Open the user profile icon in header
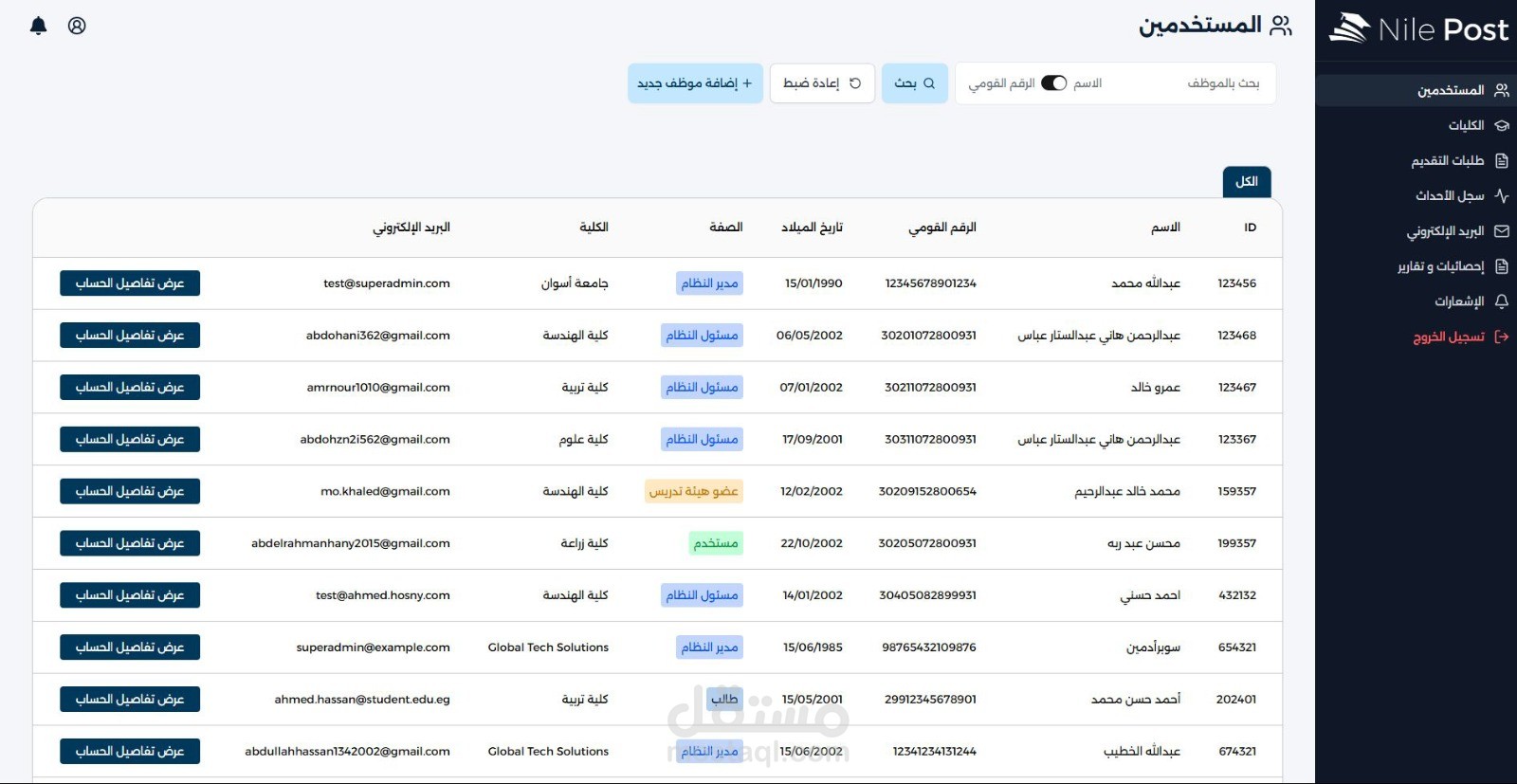Image resolution: width=1517 pixels, height=784 pixels. [x=77, y=26]
